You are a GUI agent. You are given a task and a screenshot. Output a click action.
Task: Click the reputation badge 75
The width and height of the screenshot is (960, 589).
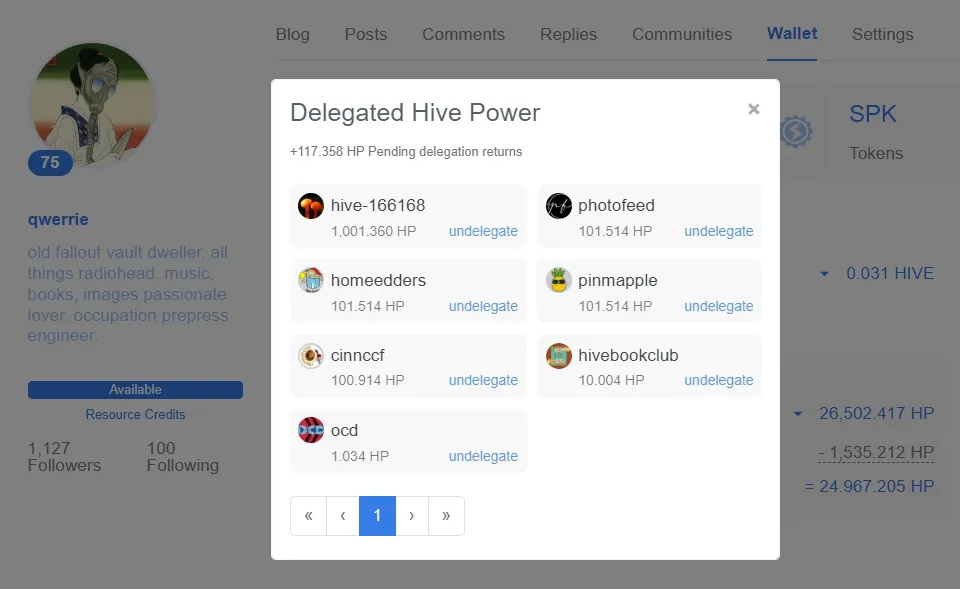[50, 163]
